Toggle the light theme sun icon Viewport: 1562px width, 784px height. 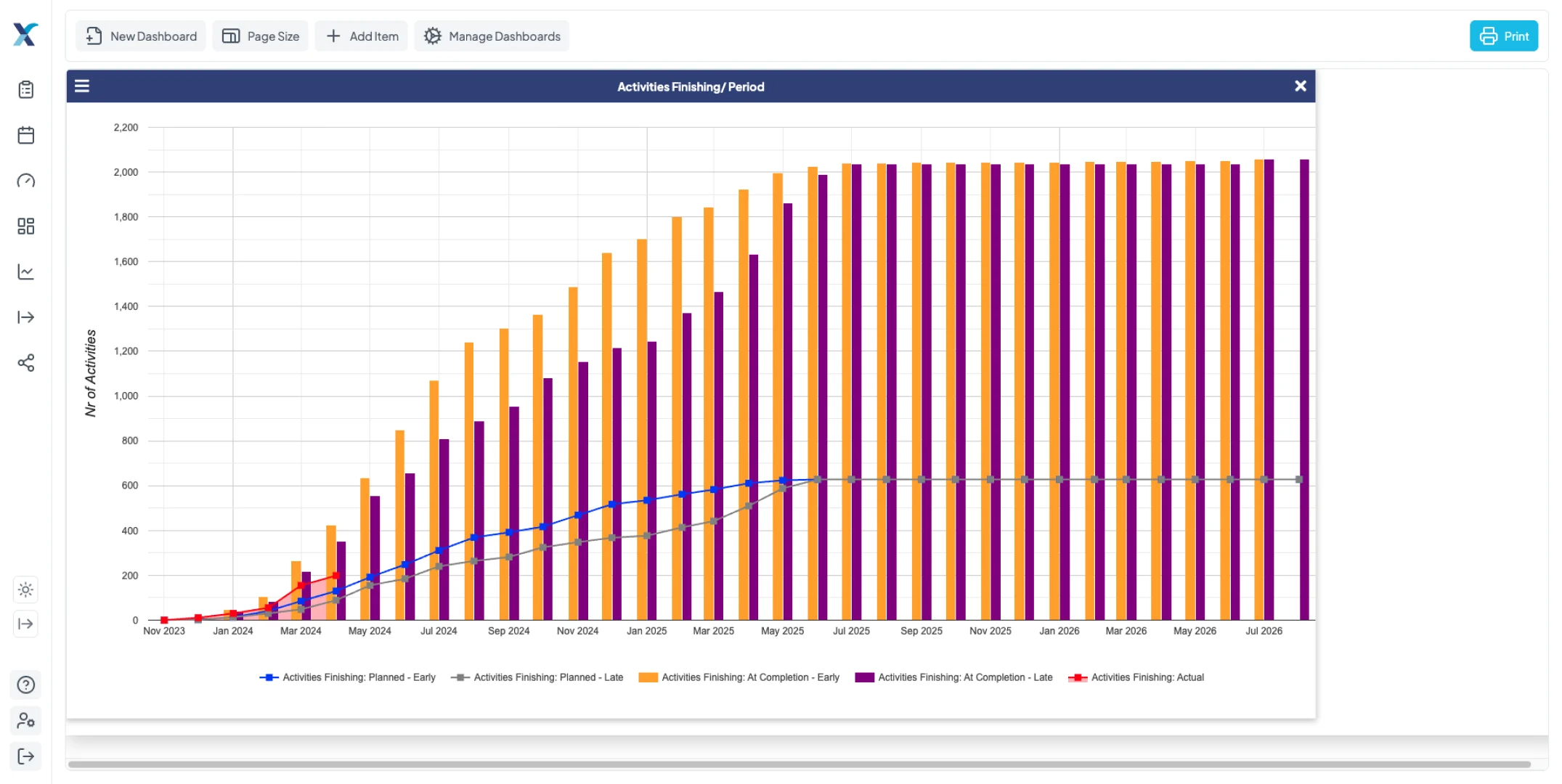click(26, 589)
